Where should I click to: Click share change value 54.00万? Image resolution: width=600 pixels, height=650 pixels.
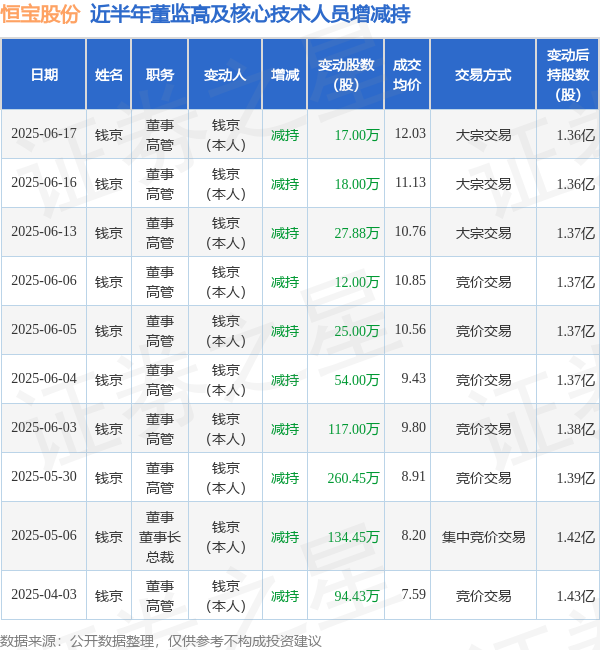(x=357, y=380)
